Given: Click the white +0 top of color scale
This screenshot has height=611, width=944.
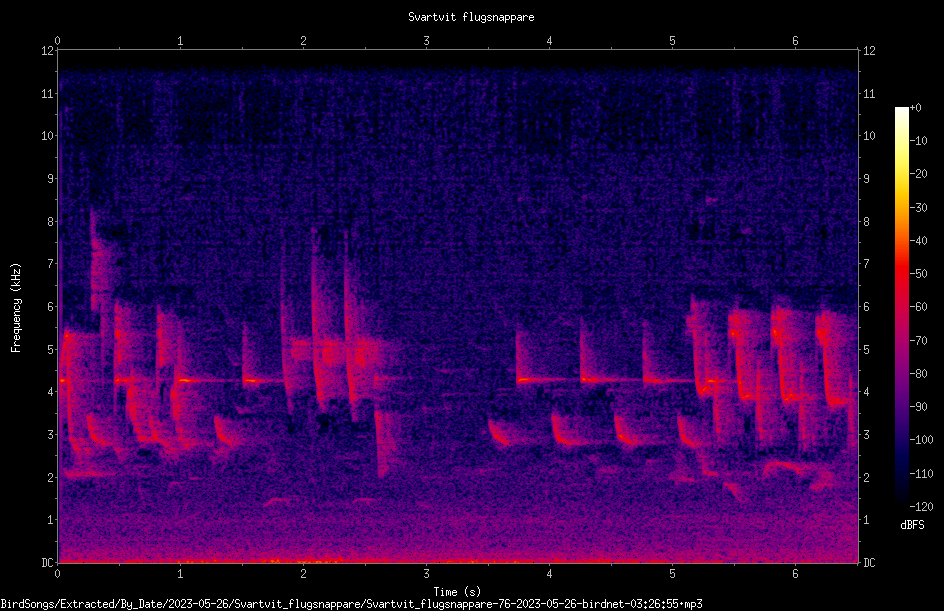Looking at the screenshot, I should (x=901, y=109).
